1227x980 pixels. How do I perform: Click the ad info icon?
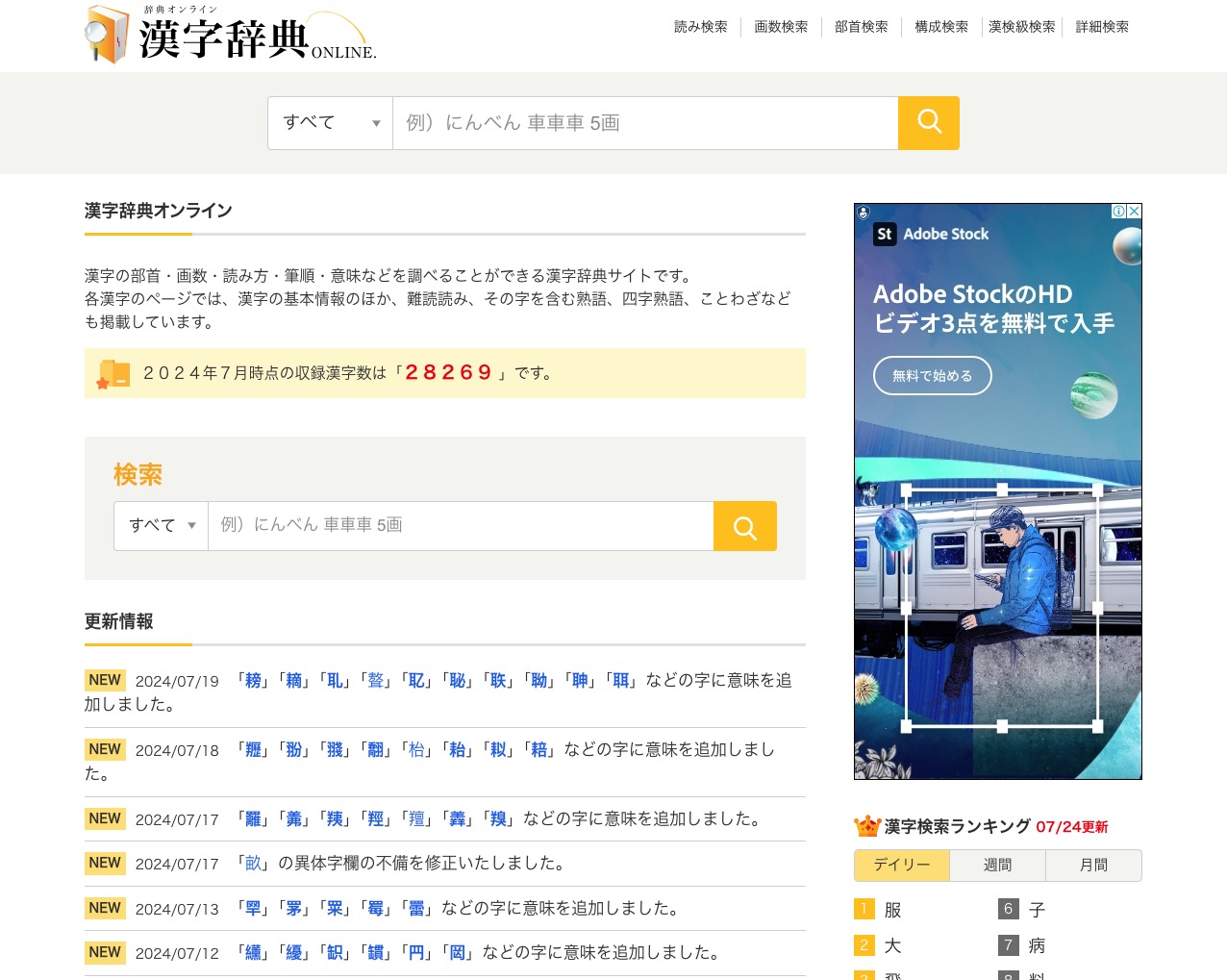coord(1118,212)
